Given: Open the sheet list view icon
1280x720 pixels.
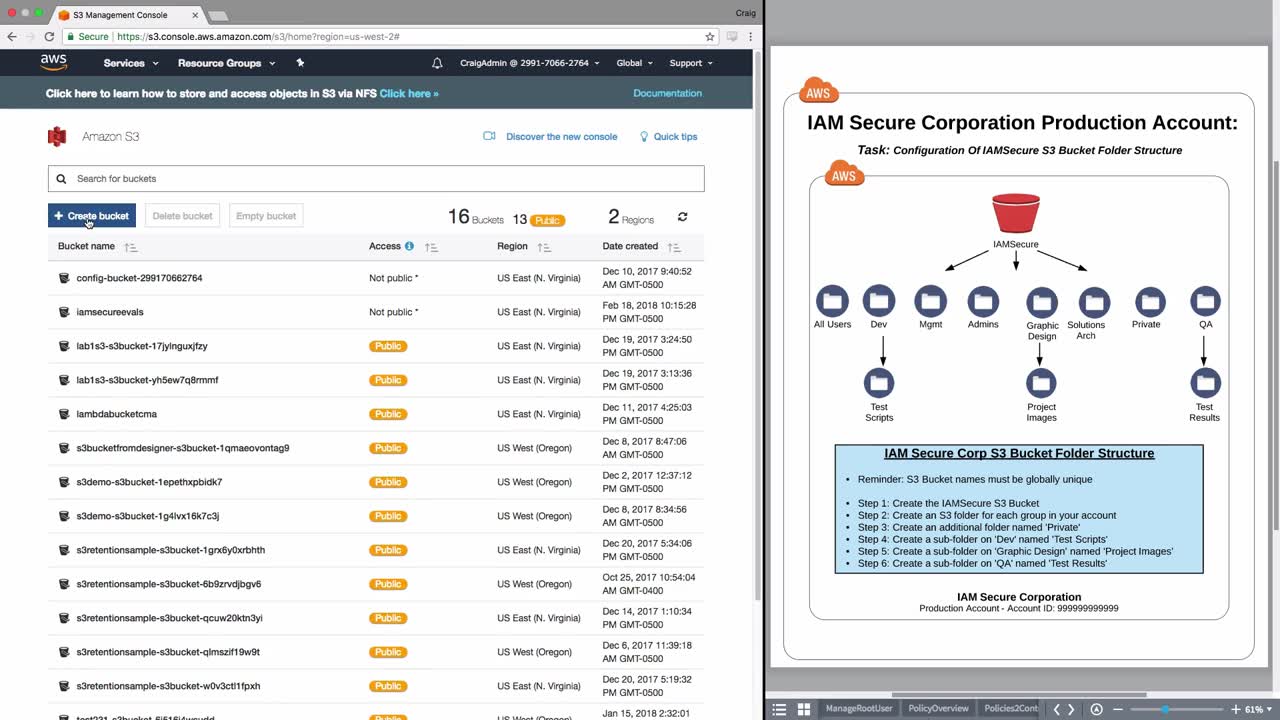Looking at the screenshot, I should (x=779, y=709).
